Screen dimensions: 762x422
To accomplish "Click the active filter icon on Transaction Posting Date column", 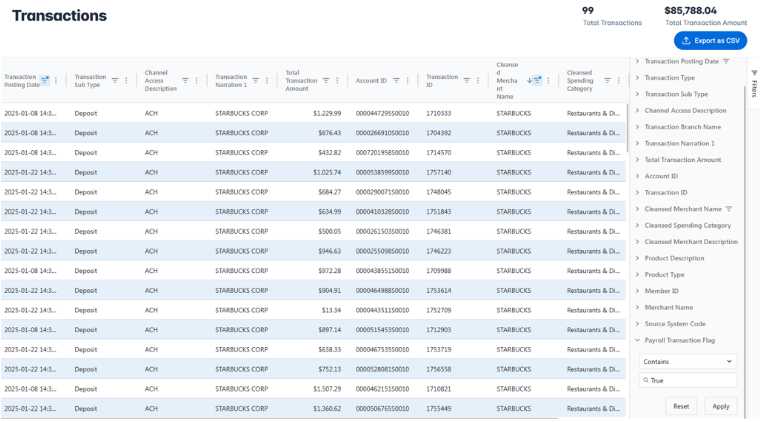I will point(44,80).
